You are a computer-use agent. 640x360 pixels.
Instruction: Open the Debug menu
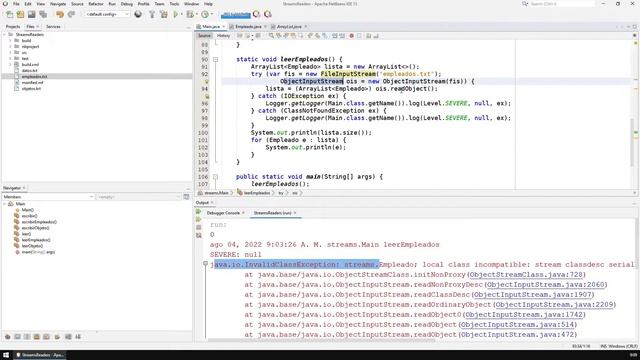[127, 4]
